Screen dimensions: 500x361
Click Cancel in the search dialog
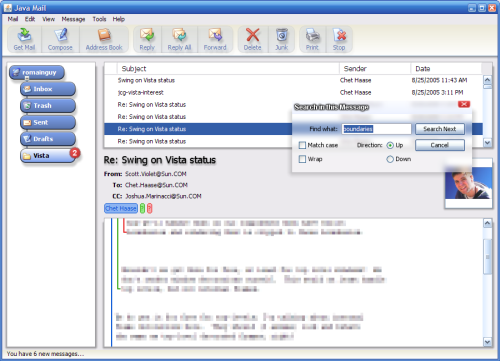coord(440,145)
